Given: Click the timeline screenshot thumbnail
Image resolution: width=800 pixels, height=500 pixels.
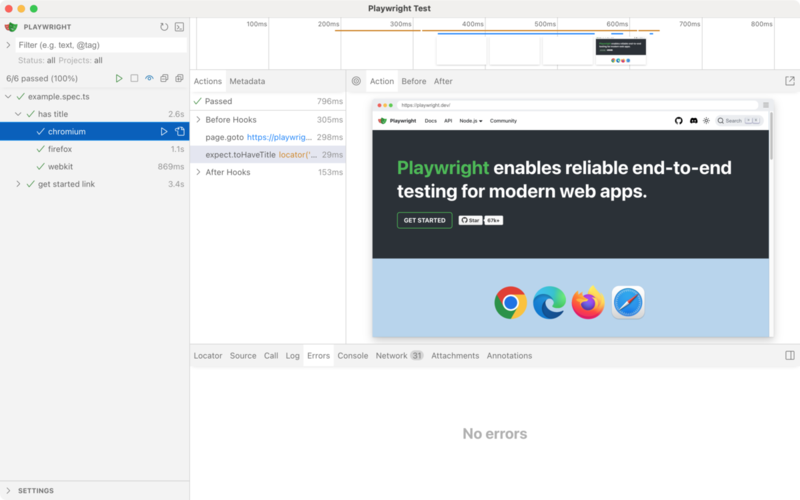Looking at the screenshot, I should (x=620, y=51).
